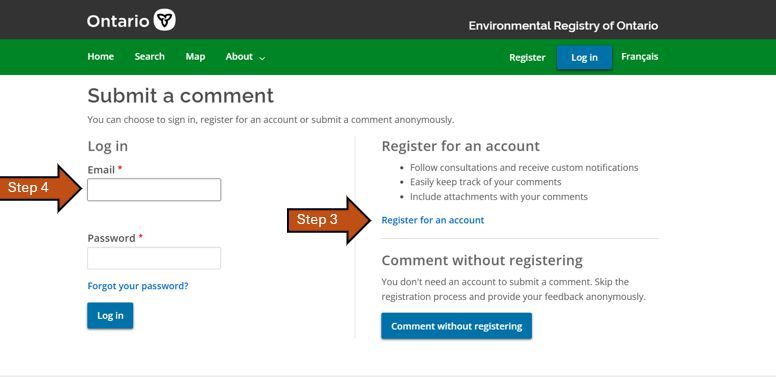
Task: Click the Comment without registering heading
Action: pyautogui.click(x=482, y=260)
